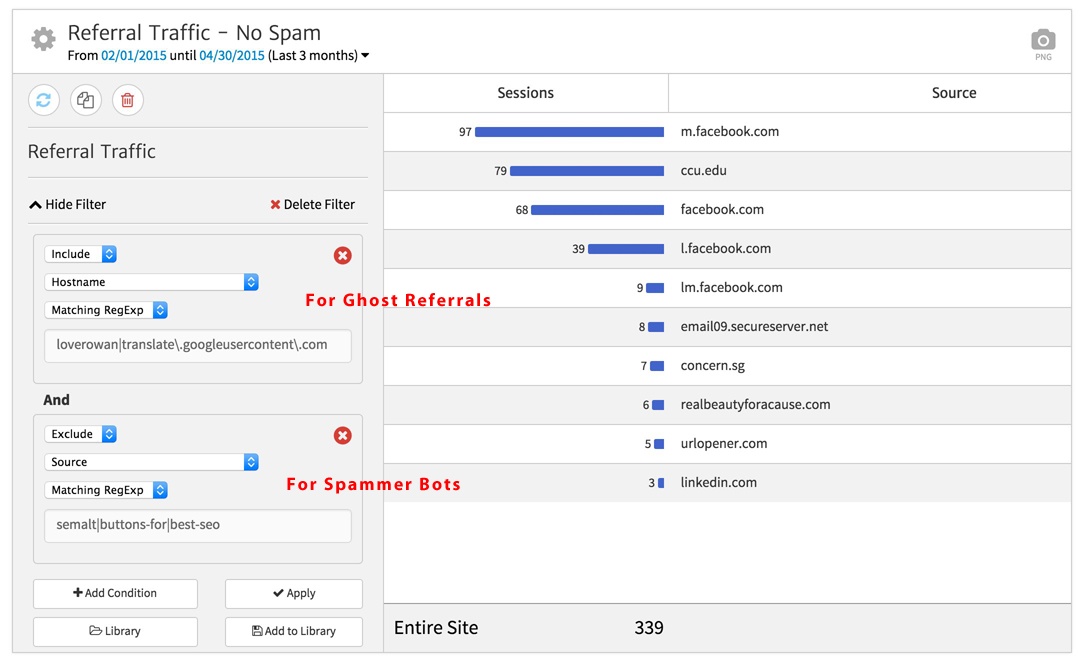Delete widget using trash icon
This screenshot has width=1083, height=661.
coord(128,100)
